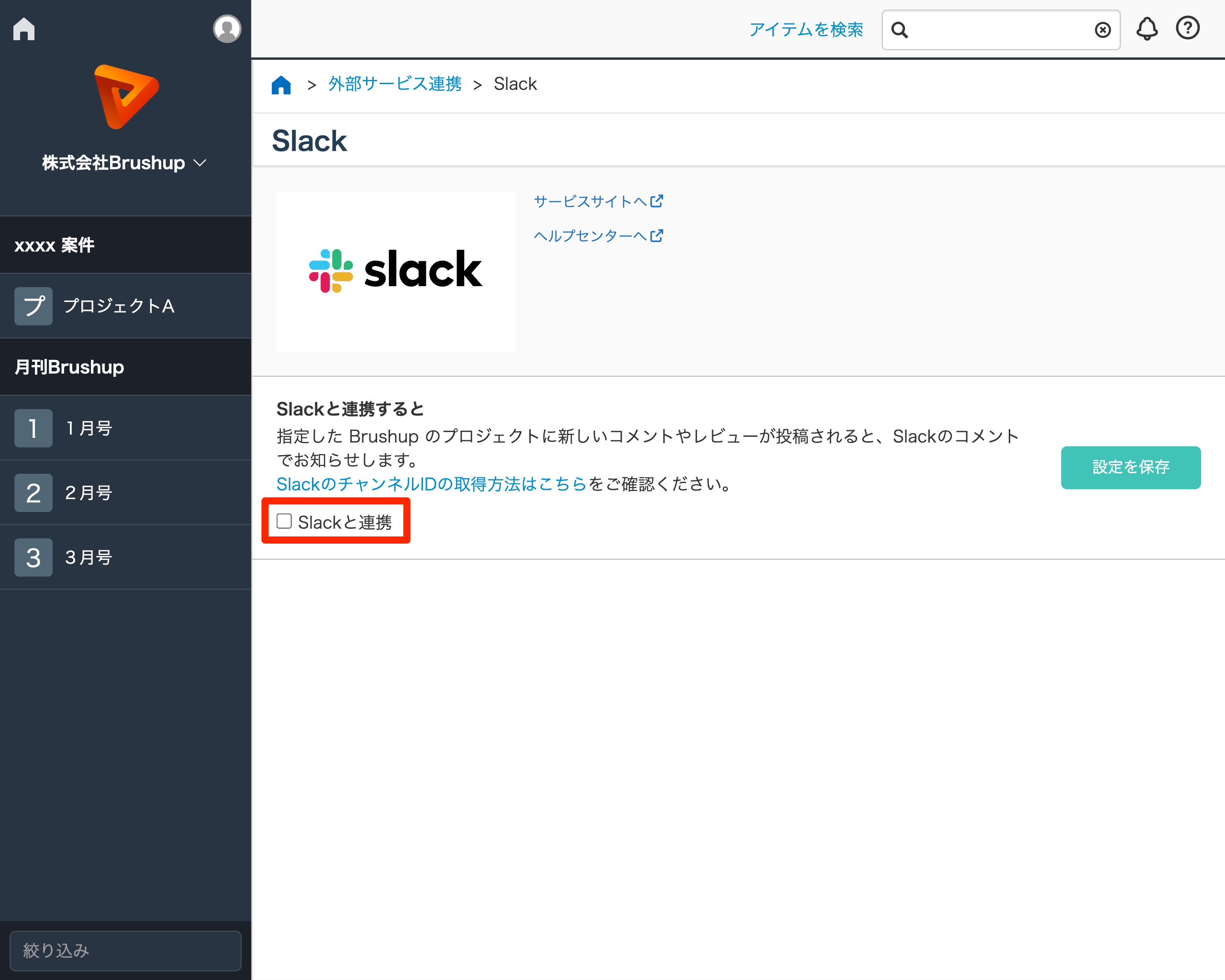Image resolution: width=1225 pixels, height=980 pixels.
Task: Click the breadcrumb home icon
Action: 281,85
